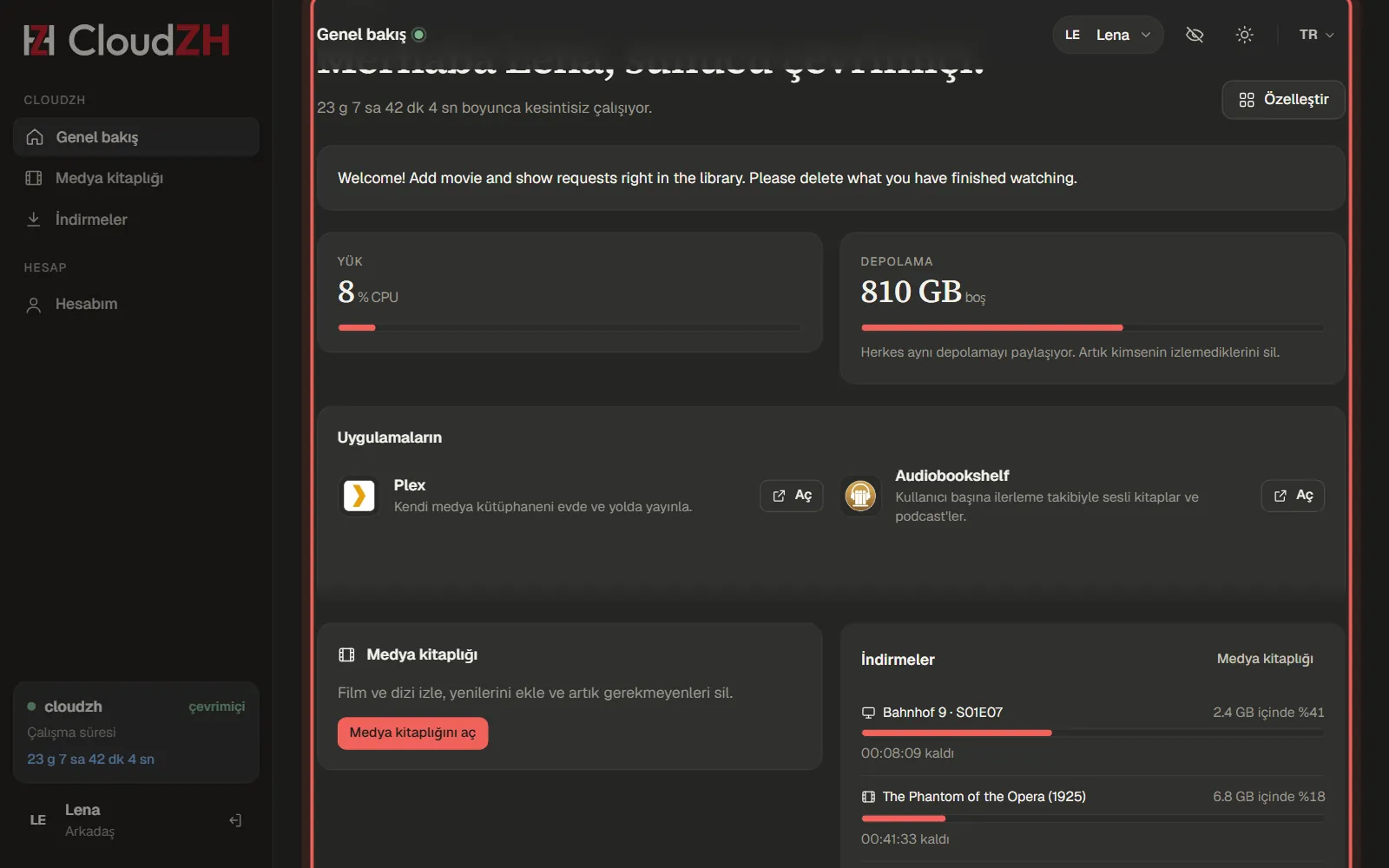Click the storage usage progress bar

pos(1092,327)
